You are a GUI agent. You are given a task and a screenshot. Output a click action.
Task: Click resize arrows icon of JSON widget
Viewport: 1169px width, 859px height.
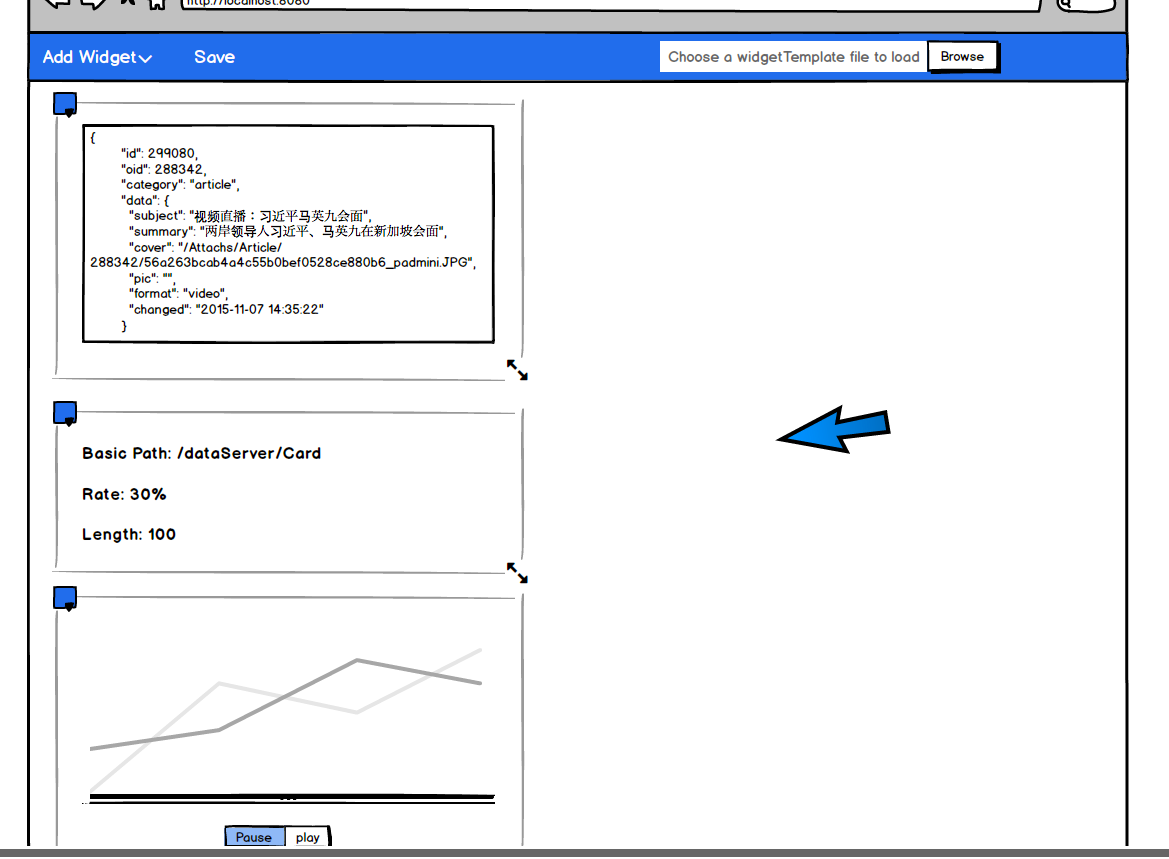pos(517,370)
